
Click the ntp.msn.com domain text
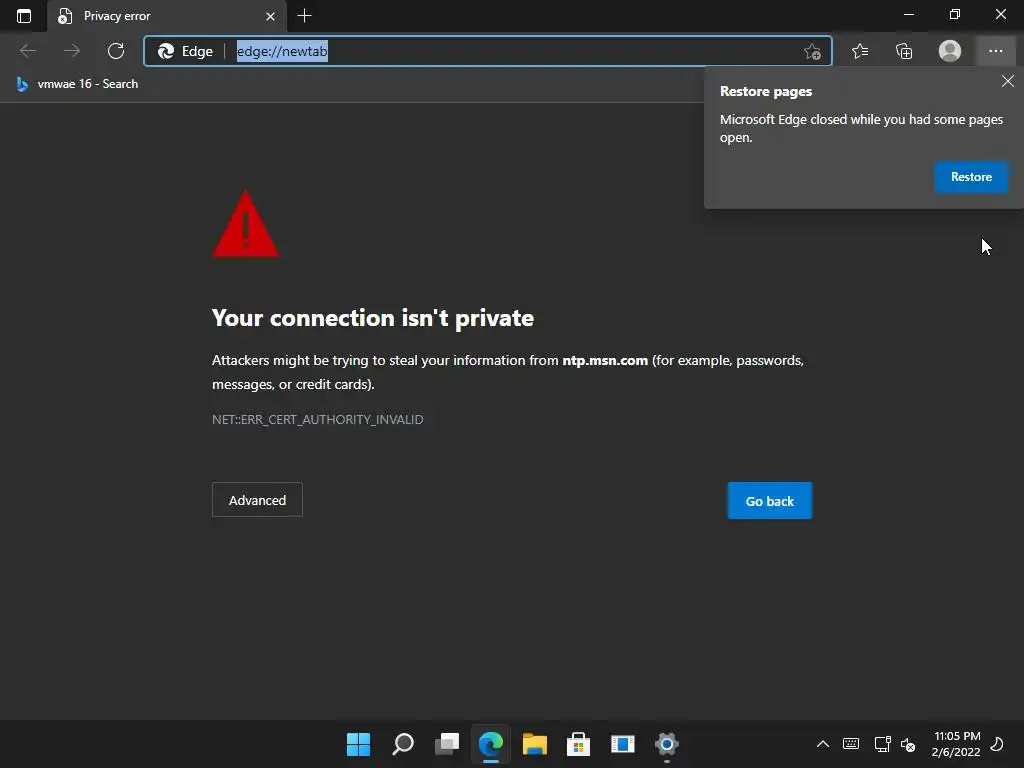coord(605,360)
